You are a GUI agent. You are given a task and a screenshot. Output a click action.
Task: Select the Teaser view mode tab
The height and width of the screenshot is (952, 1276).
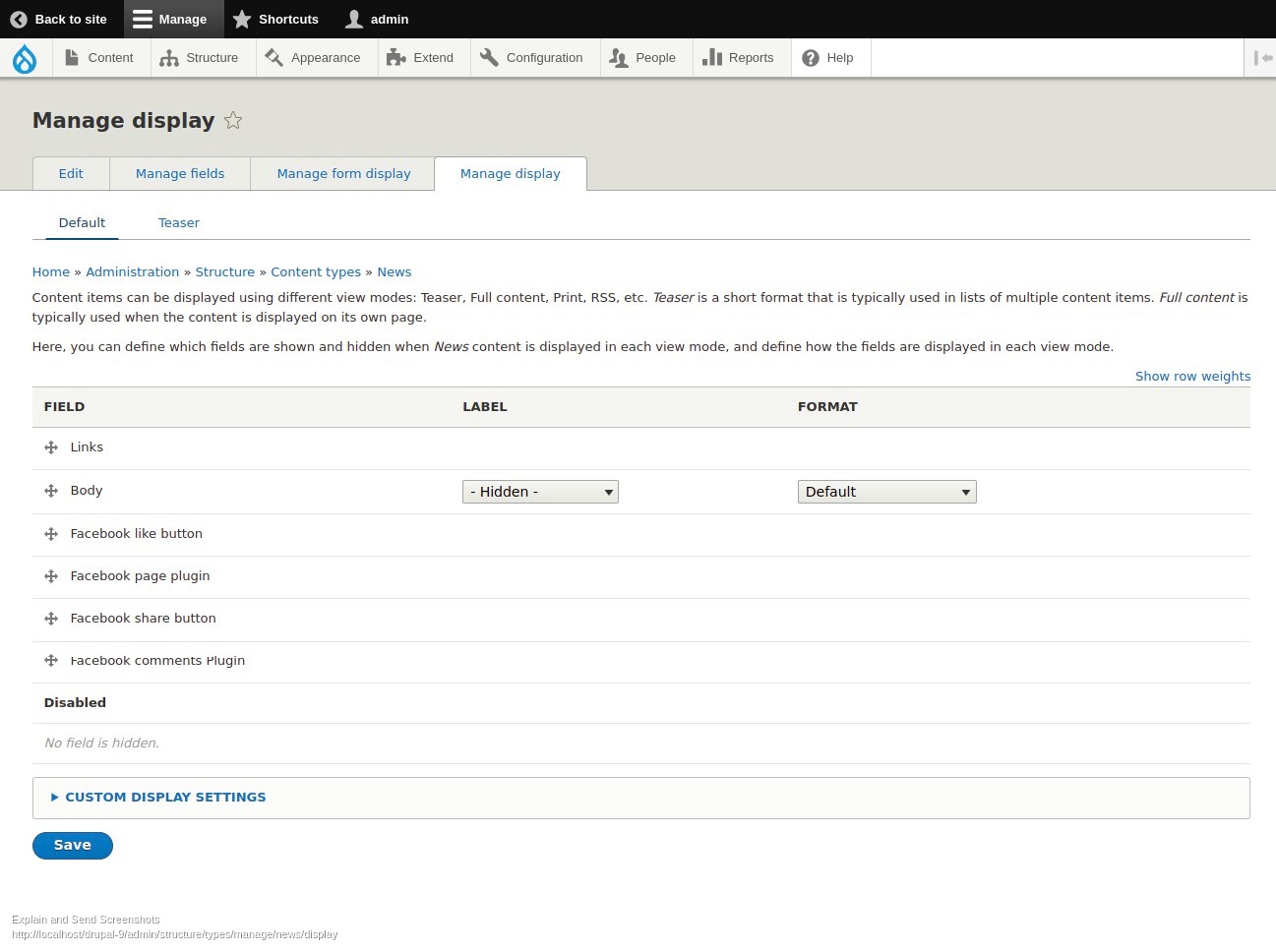[x=178, y=222]
